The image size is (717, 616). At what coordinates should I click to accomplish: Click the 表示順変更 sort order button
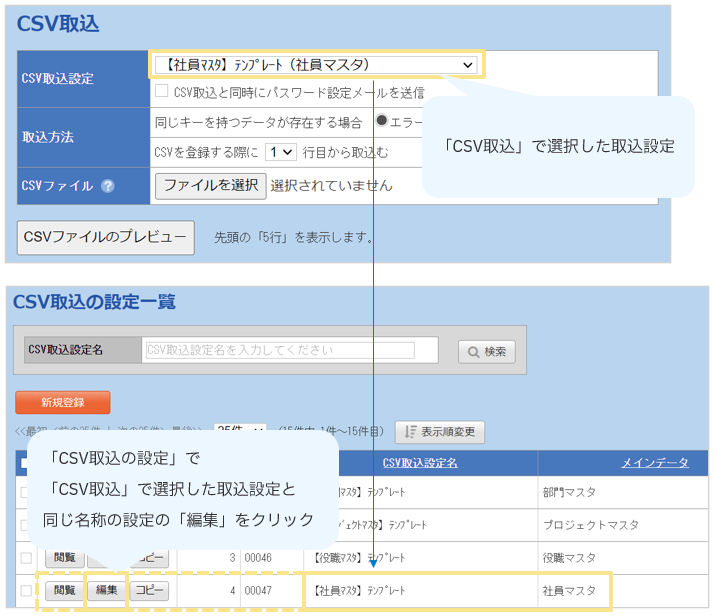pos(441,432)
